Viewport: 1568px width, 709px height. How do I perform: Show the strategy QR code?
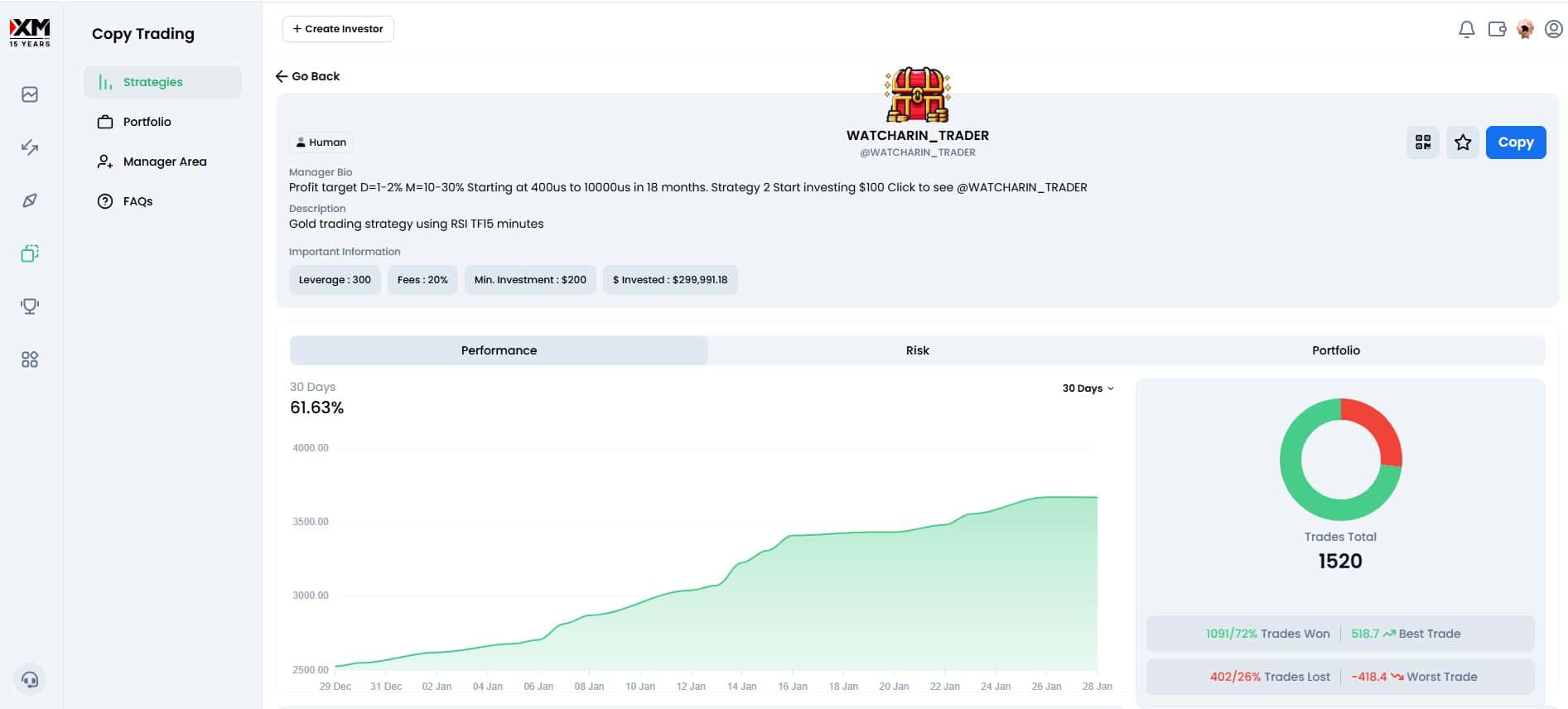(1423, 142)
